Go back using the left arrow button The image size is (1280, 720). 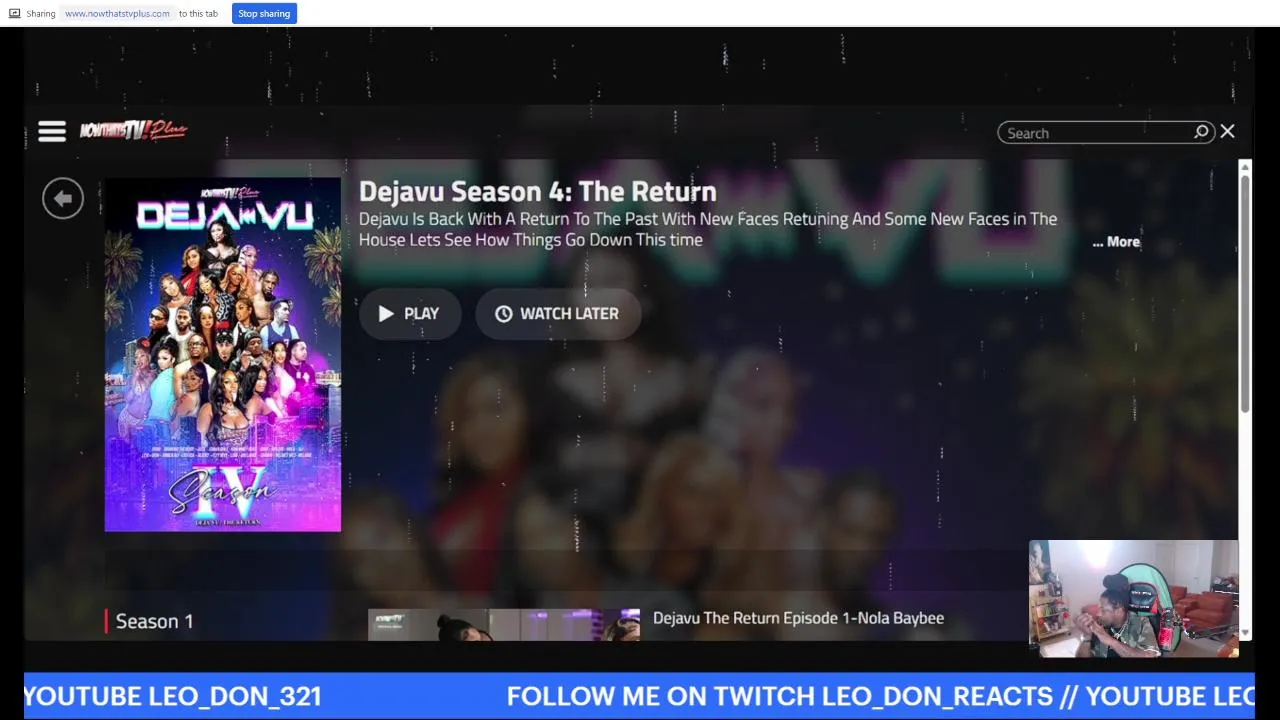coord(63,198)
